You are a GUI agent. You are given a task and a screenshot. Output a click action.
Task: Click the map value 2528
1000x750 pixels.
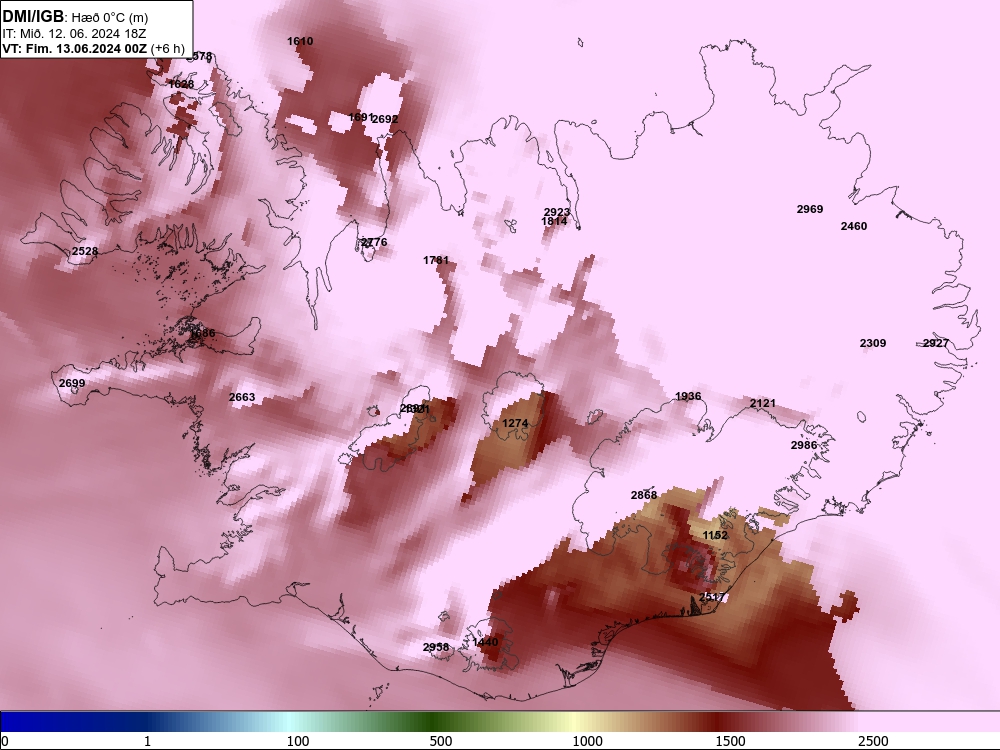[x=85, y=251]
